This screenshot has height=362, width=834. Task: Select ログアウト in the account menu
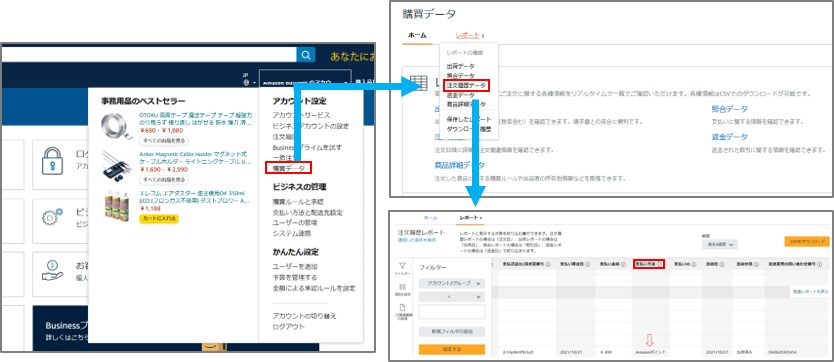[288, 326]
